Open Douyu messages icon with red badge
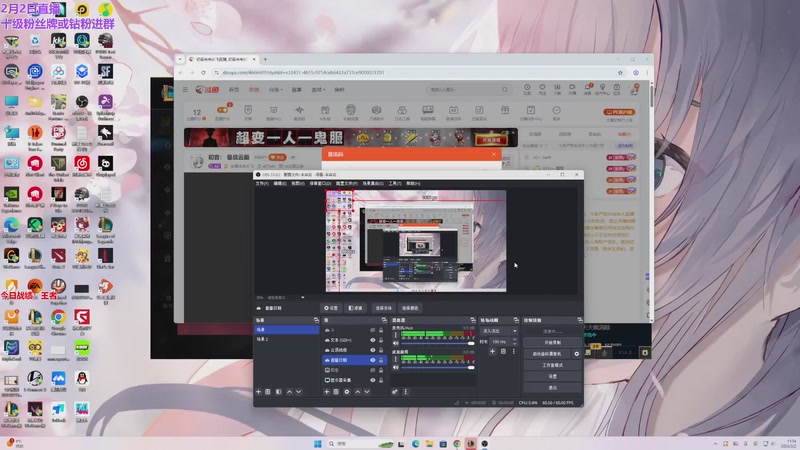 588,89
